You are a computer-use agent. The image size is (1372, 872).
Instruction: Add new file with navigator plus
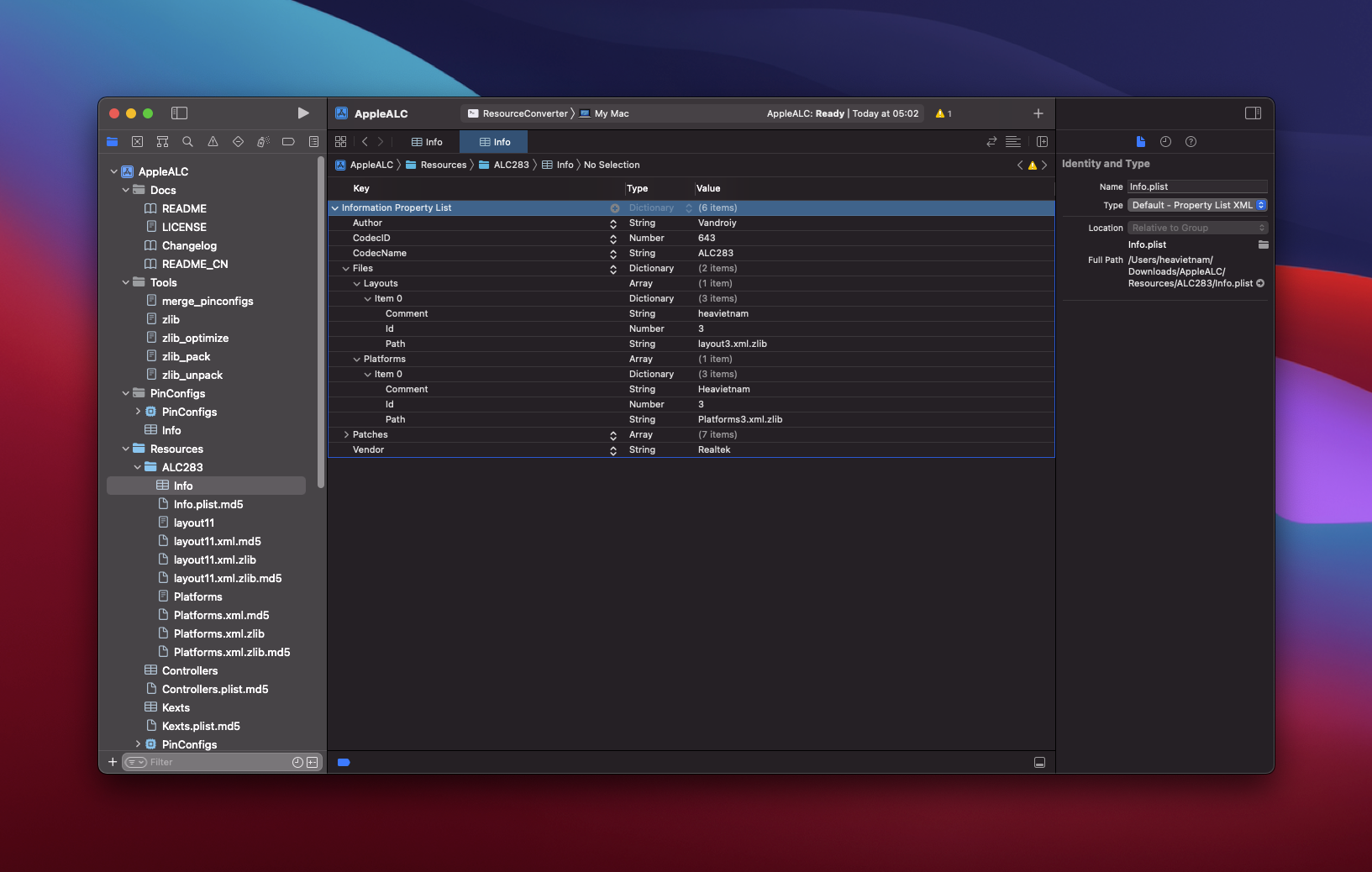pyautogui.click(x=113, y=762)
